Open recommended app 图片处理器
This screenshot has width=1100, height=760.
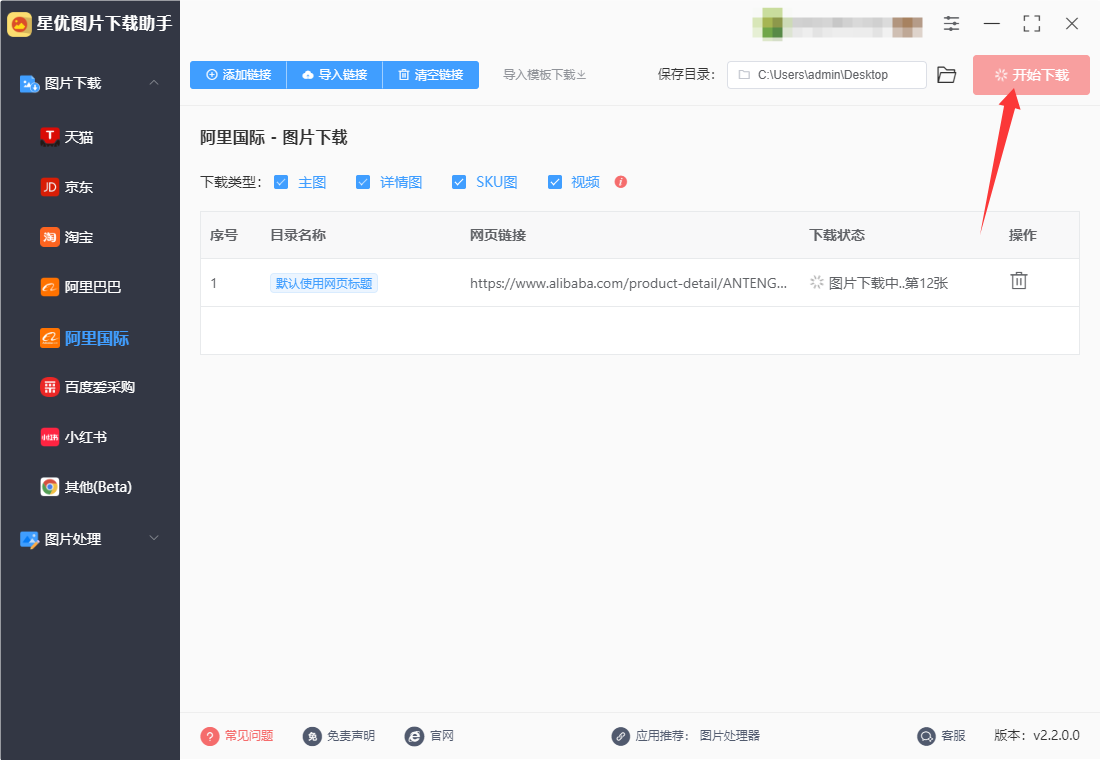[730, 735]
